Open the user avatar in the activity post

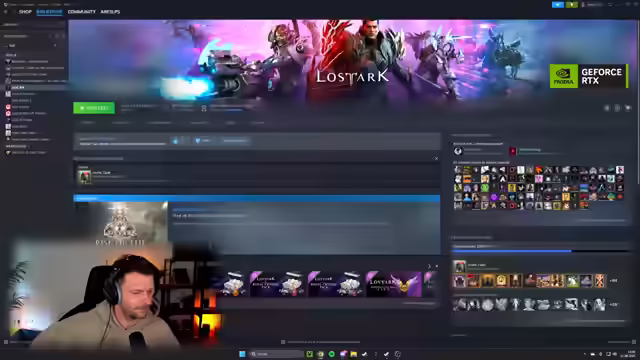84,177
